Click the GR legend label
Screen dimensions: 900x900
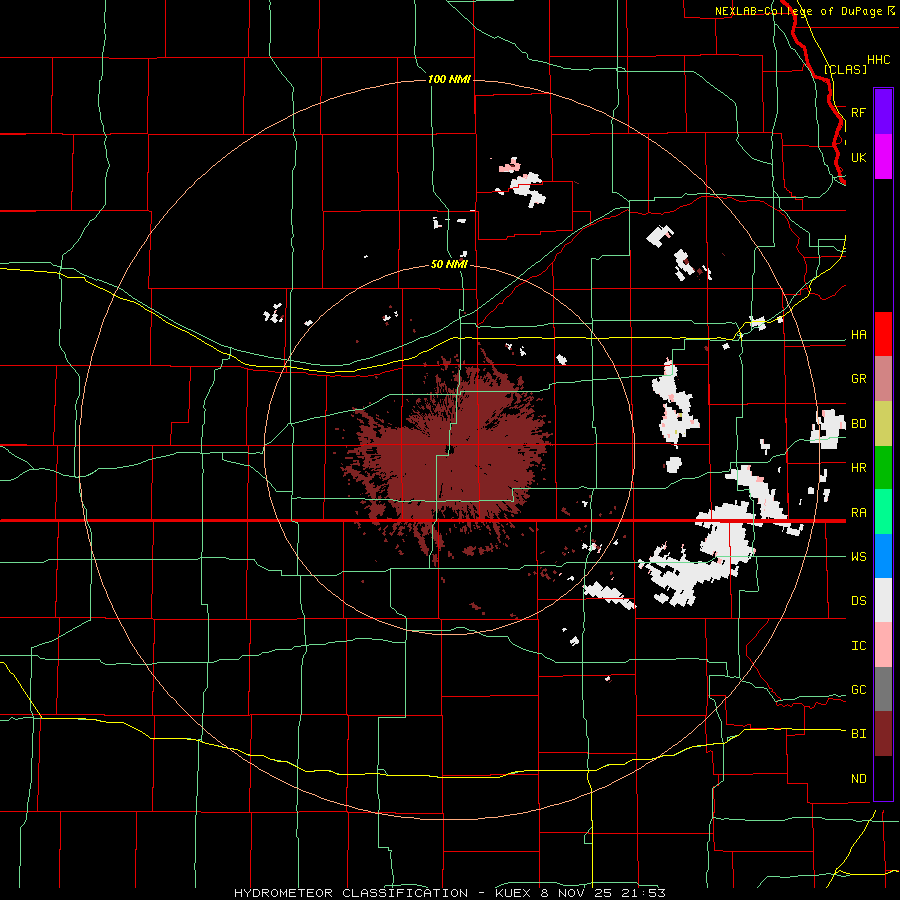(858, 379)
